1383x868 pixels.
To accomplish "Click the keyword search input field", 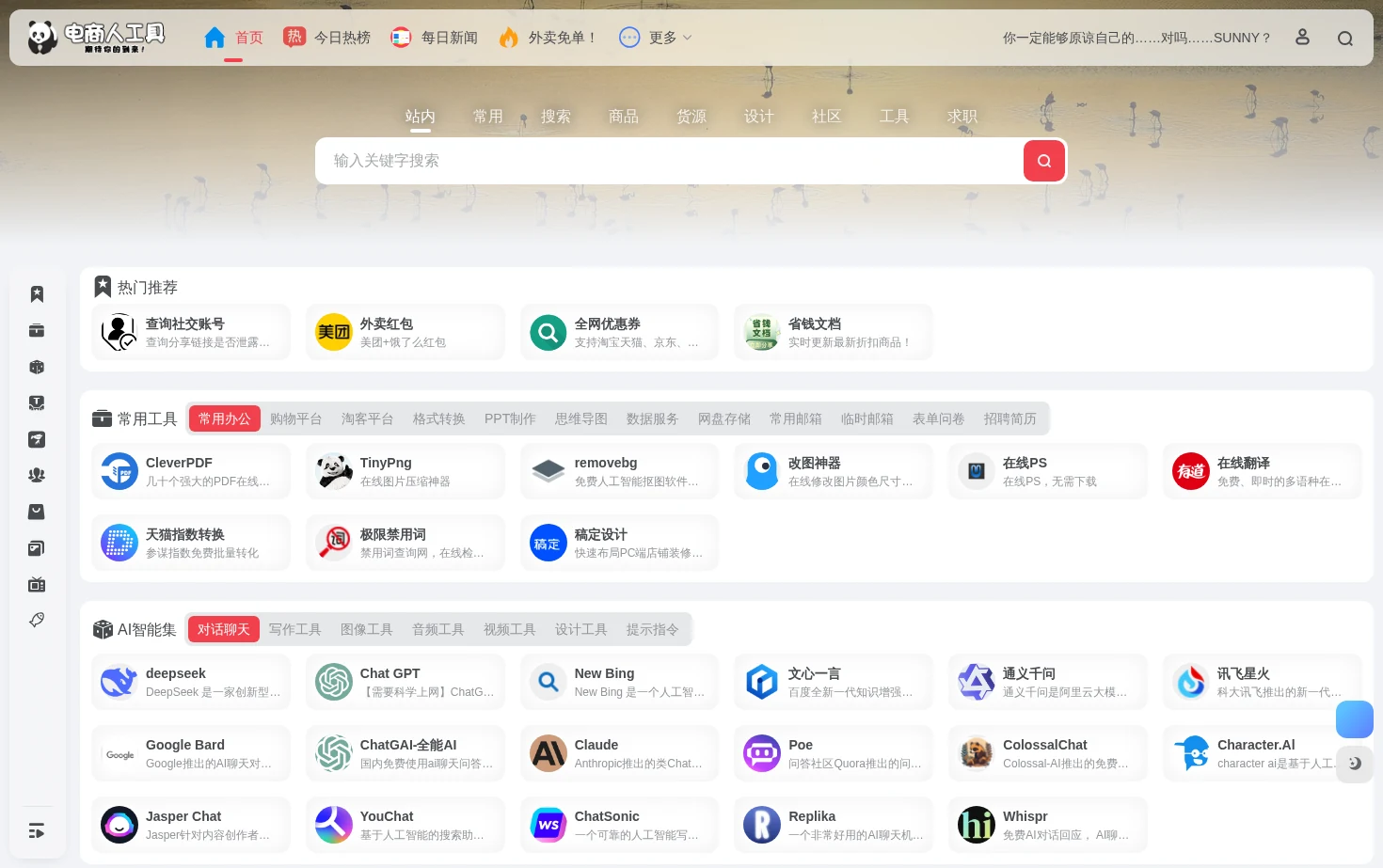I will pyautogui.click(x=670, y=161).
